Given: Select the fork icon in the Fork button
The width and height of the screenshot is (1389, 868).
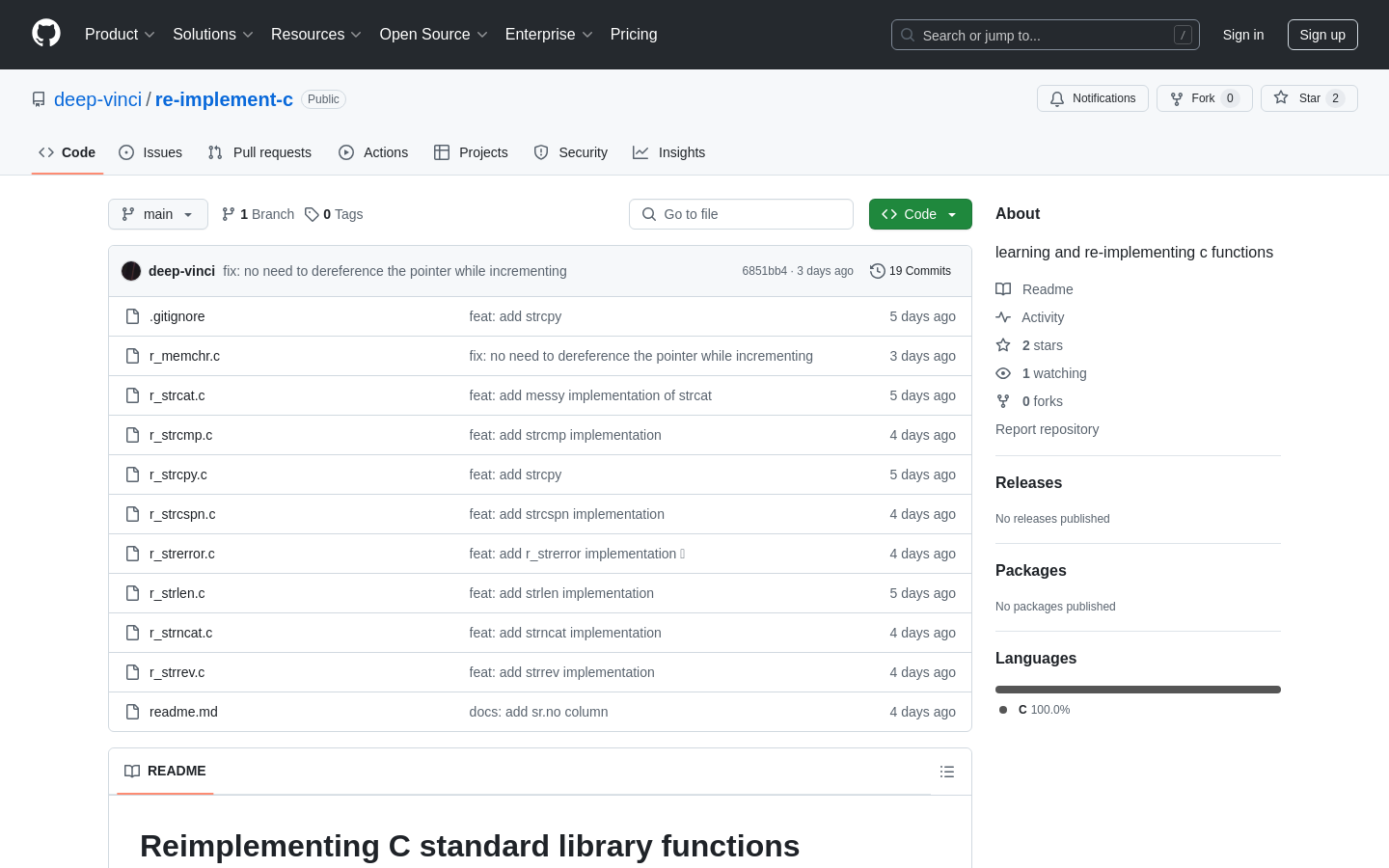Looking at the screenshot, I should point(1177,98).
